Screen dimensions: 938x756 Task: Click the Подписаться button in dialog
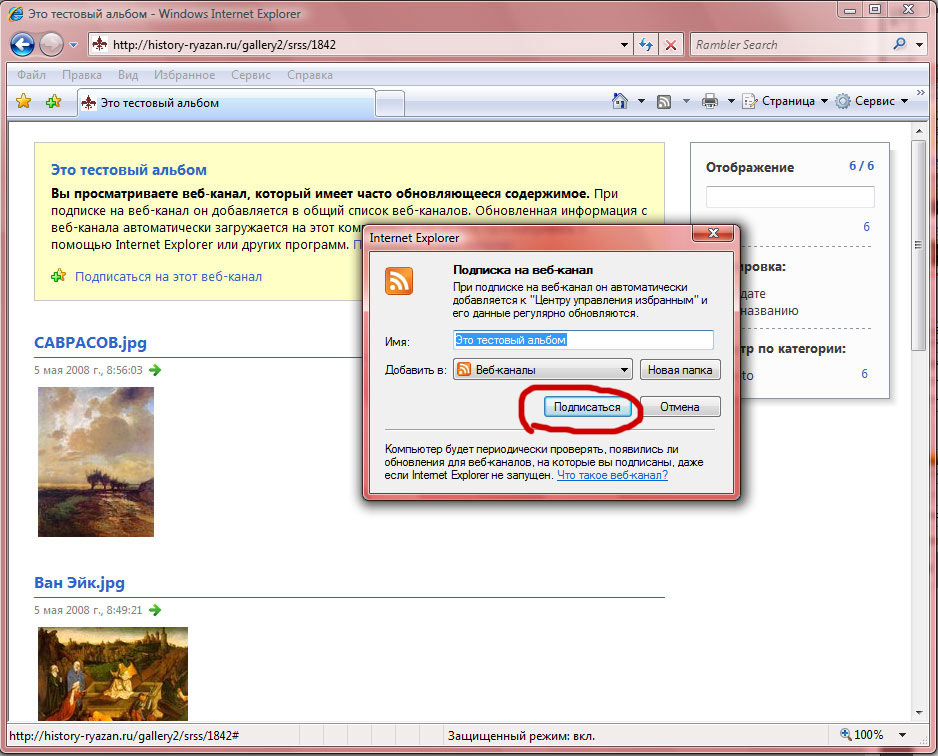pyautogui.click(x=587, y=407)
